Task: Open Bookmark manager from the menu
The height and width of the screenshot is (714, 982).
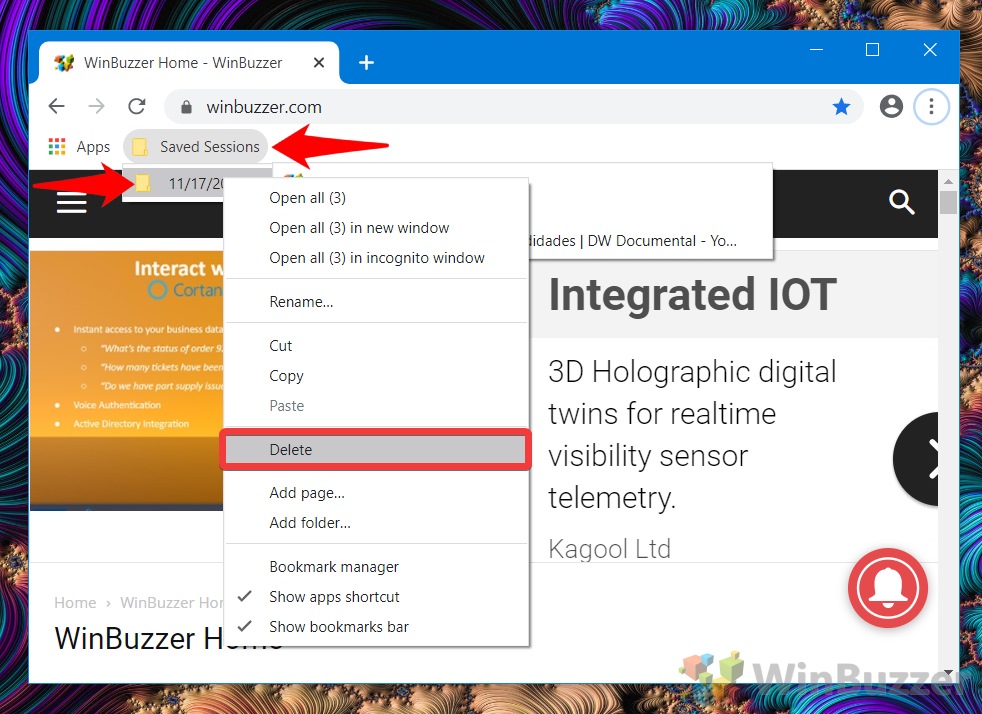Action: coord(376,567)
